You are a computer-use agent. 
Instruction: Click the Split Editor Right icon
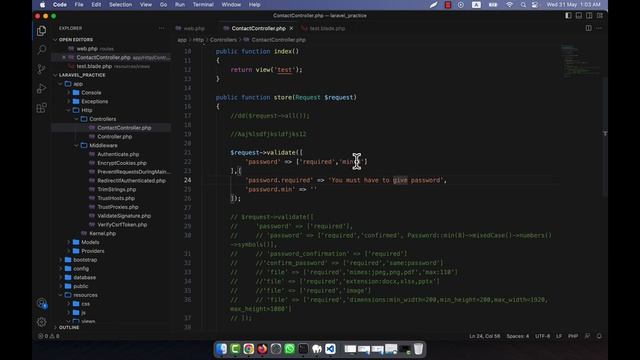coord(589,28)
